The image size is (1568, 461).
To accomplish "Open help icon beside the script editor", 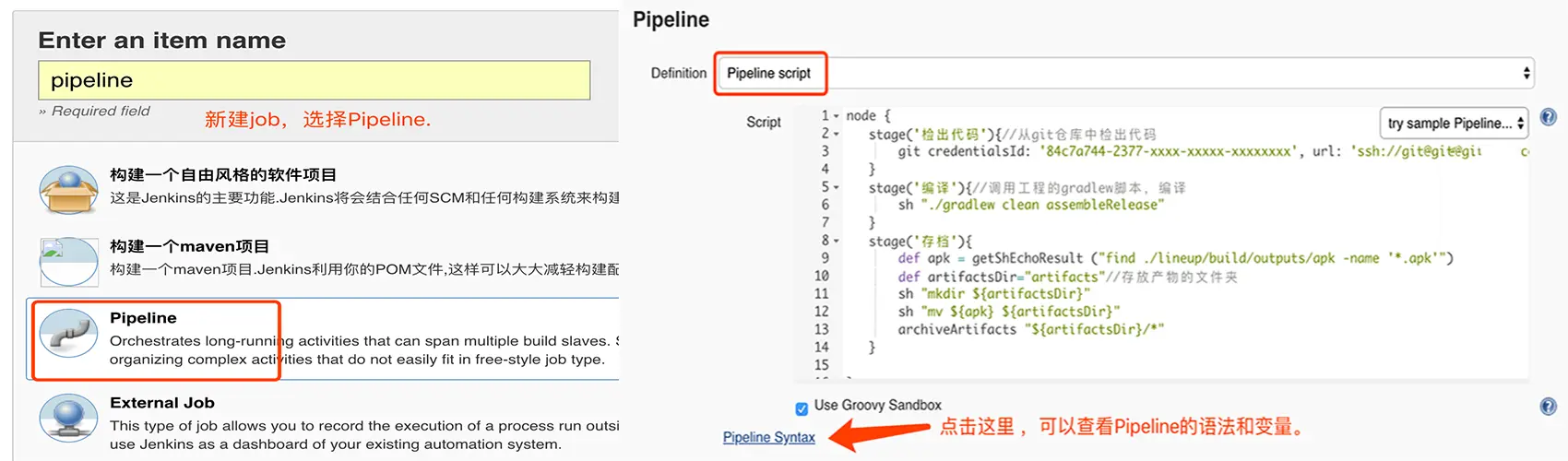I will tap(1549, 117).
